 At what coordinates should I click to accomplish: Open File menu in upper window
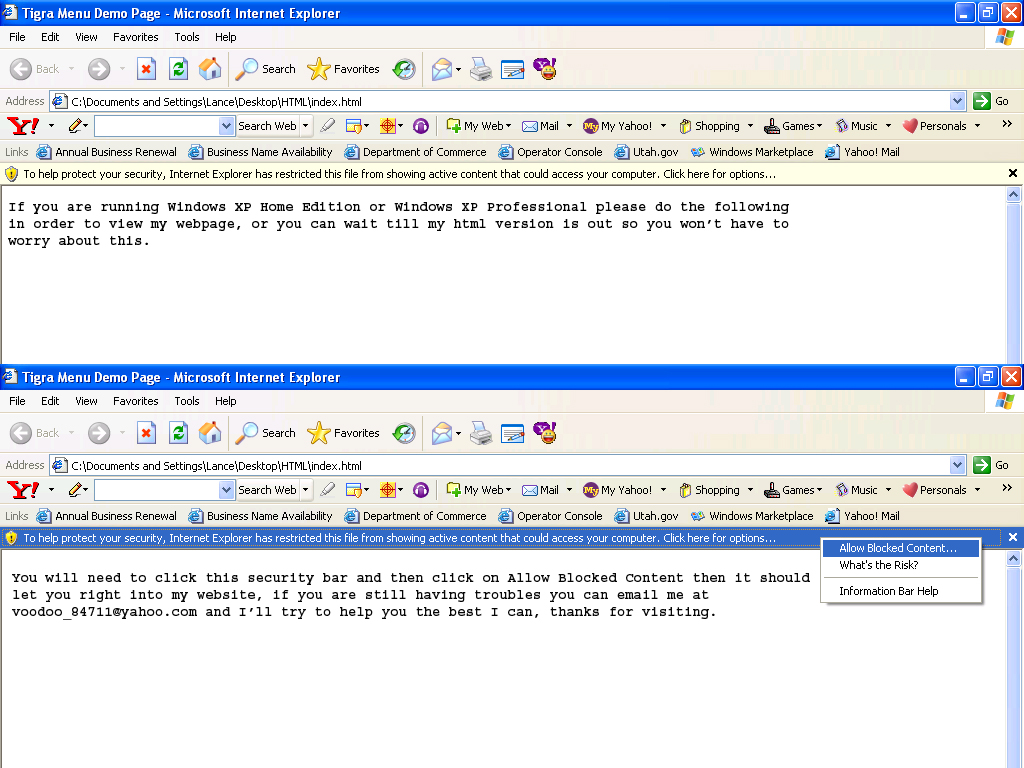pos(17,37)
